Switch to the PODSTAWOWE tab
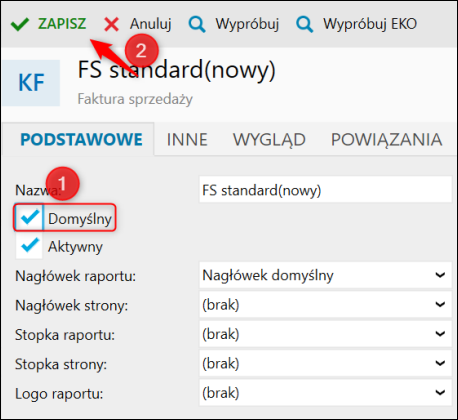 click(x=81, y=139)
